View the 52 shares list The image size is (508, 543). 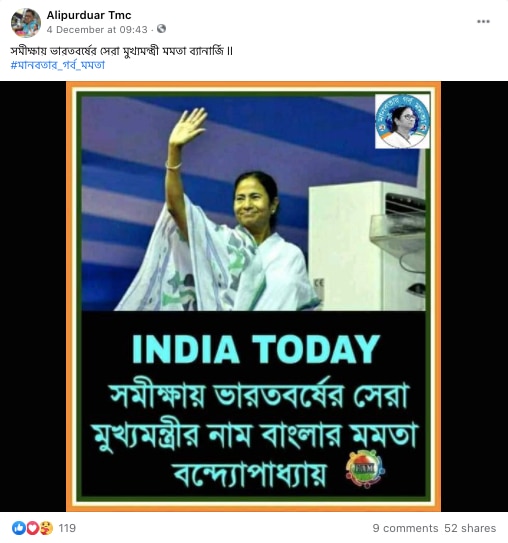470,528
